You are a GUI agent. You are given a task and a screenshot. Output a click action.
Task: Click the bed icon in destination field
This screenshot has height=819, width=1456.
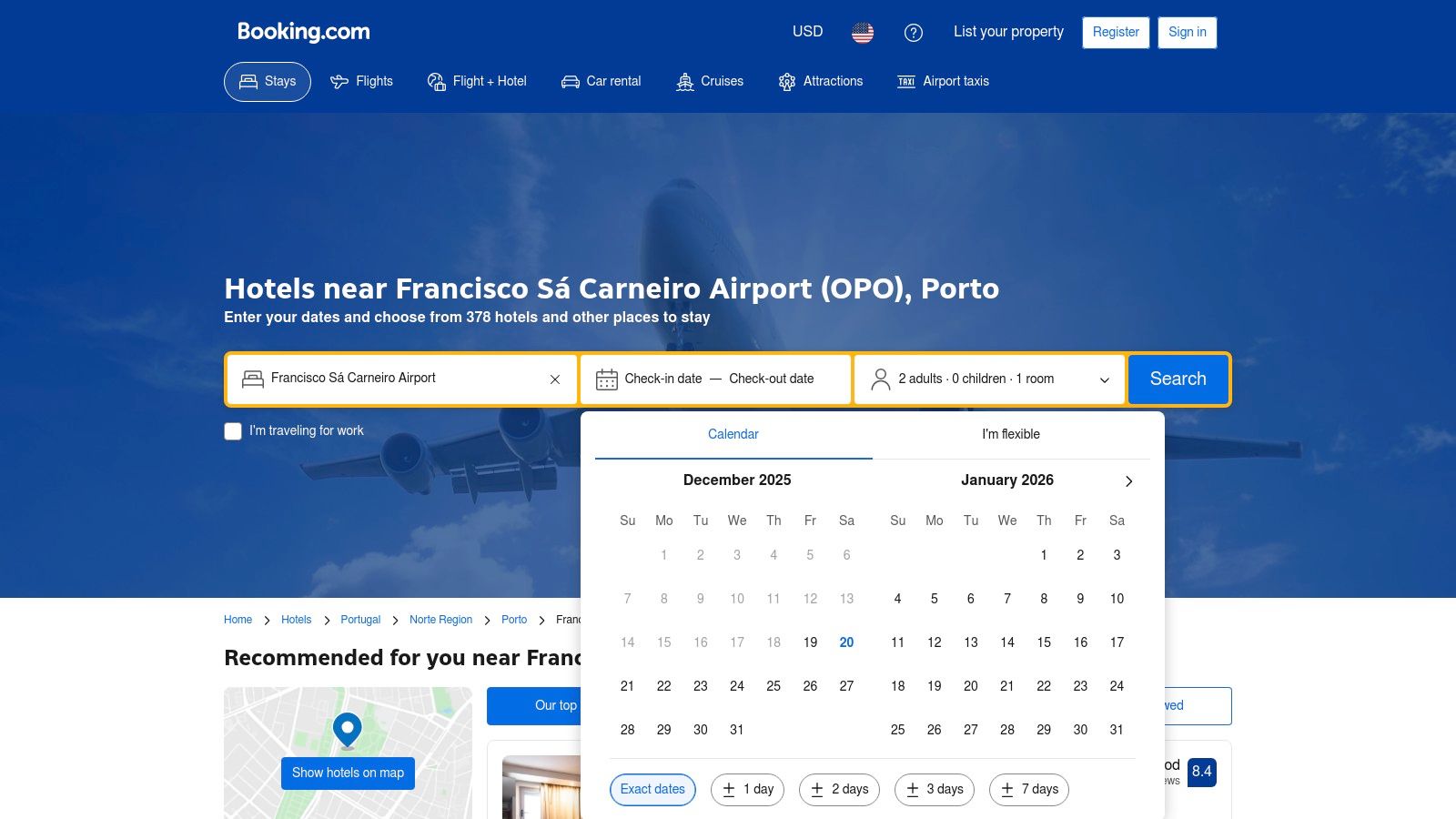[x=253, y=379]
